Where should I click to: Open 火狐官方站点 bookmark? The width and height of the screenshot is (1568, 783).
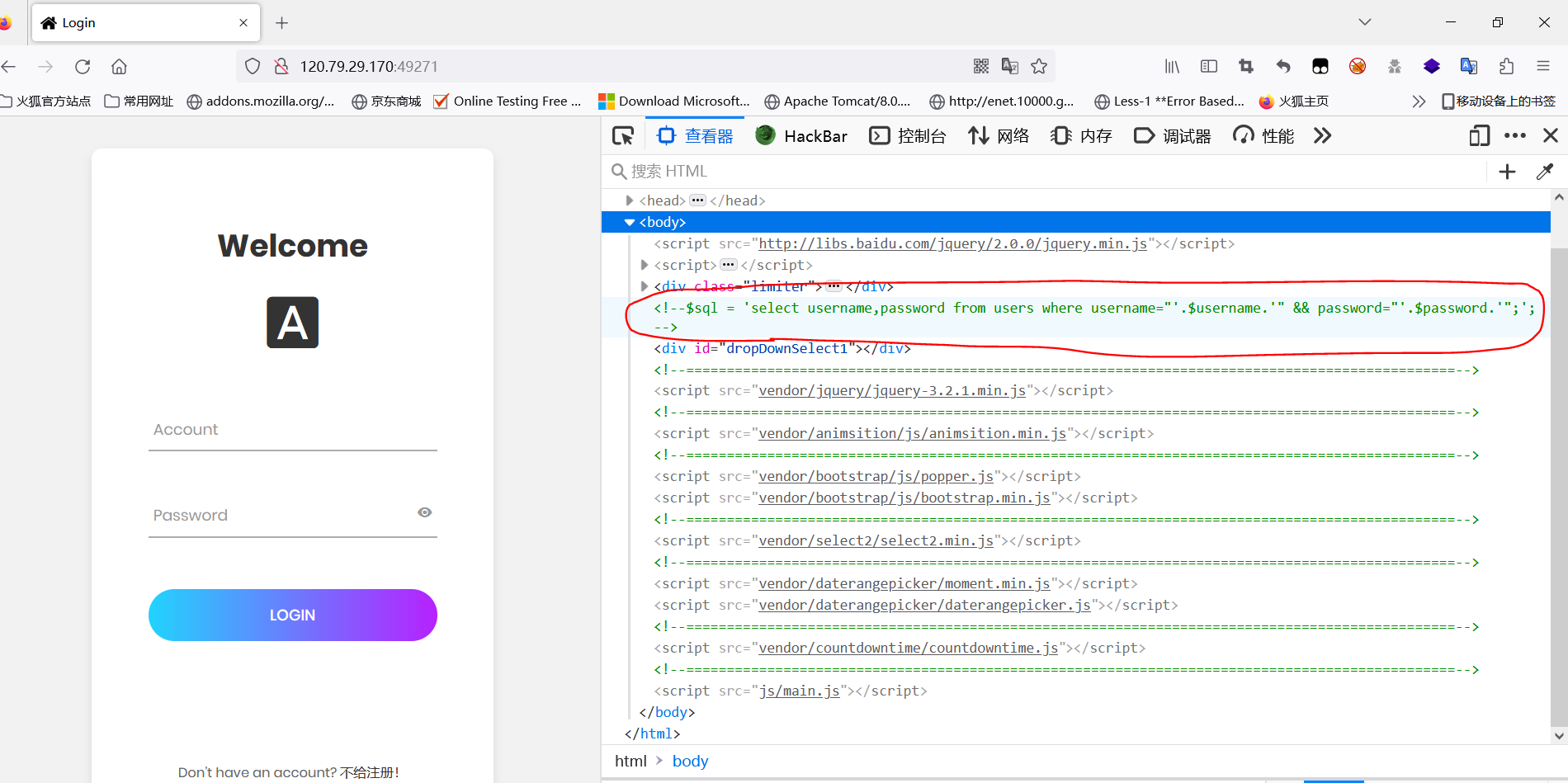pyautogui.click(x=46, y=101)
